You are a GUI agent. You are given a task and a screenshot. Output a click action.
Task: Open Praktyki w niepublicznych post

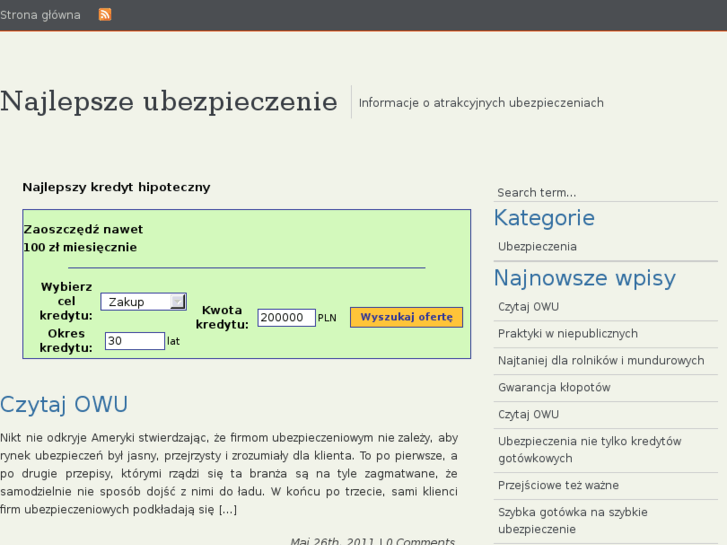pos(568,333)
